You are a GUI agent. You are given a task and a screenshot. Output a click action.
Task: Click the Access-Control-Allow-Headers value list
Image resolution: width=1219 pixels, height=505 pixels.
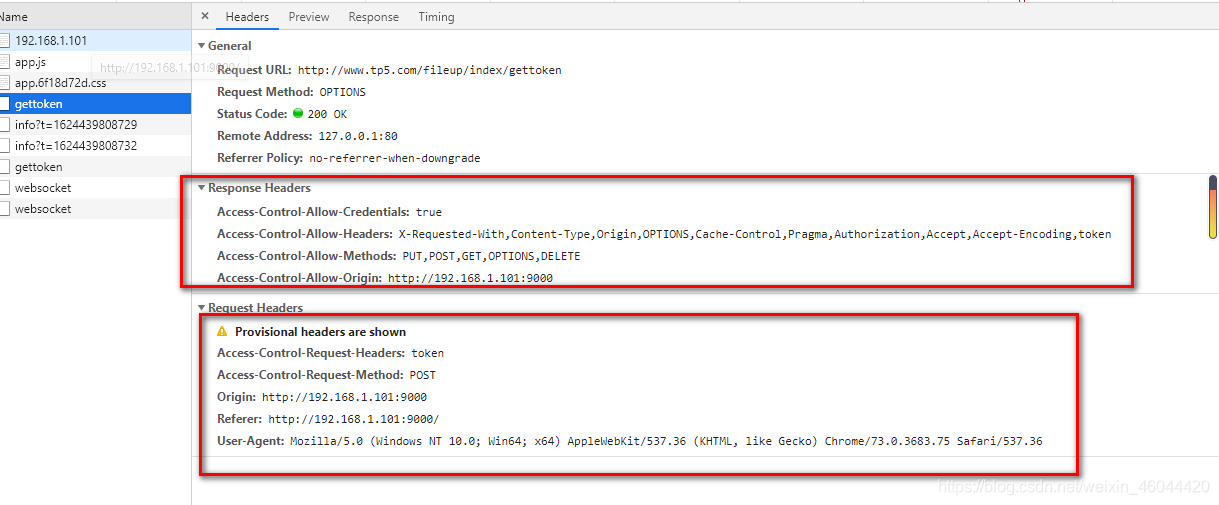coord(755,234)
